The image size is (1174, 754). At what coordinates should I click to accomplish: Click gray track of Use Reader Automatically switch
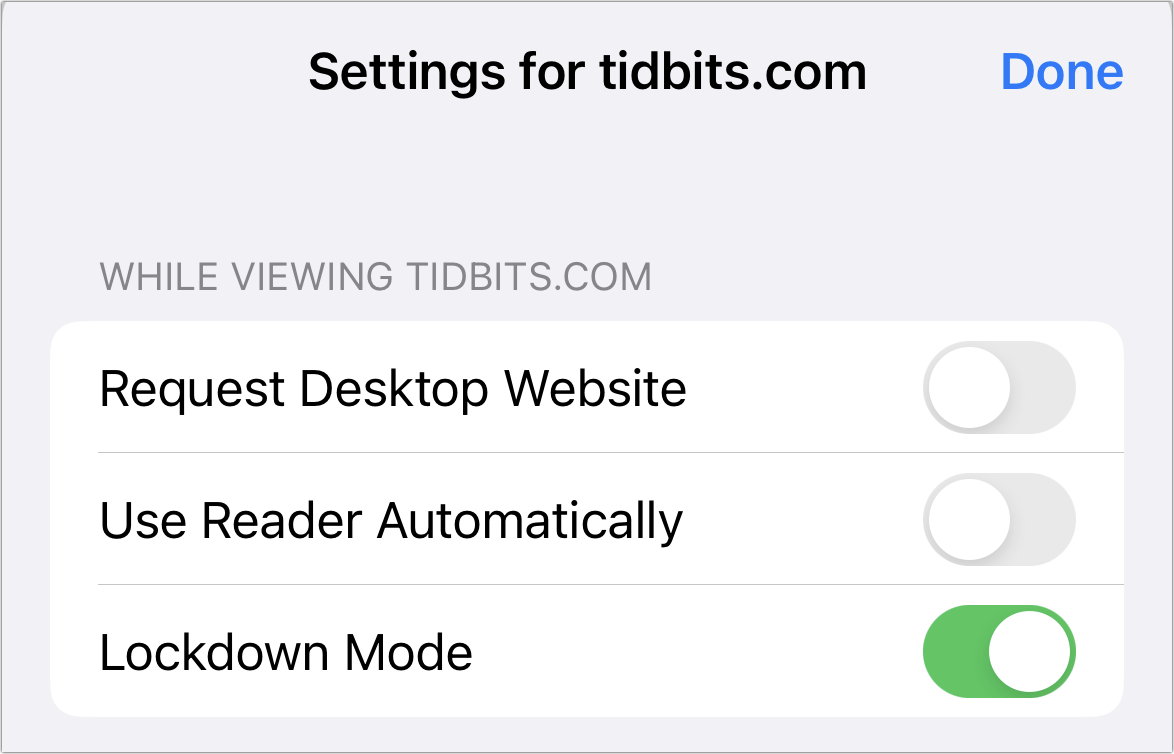click(1044, 519)
